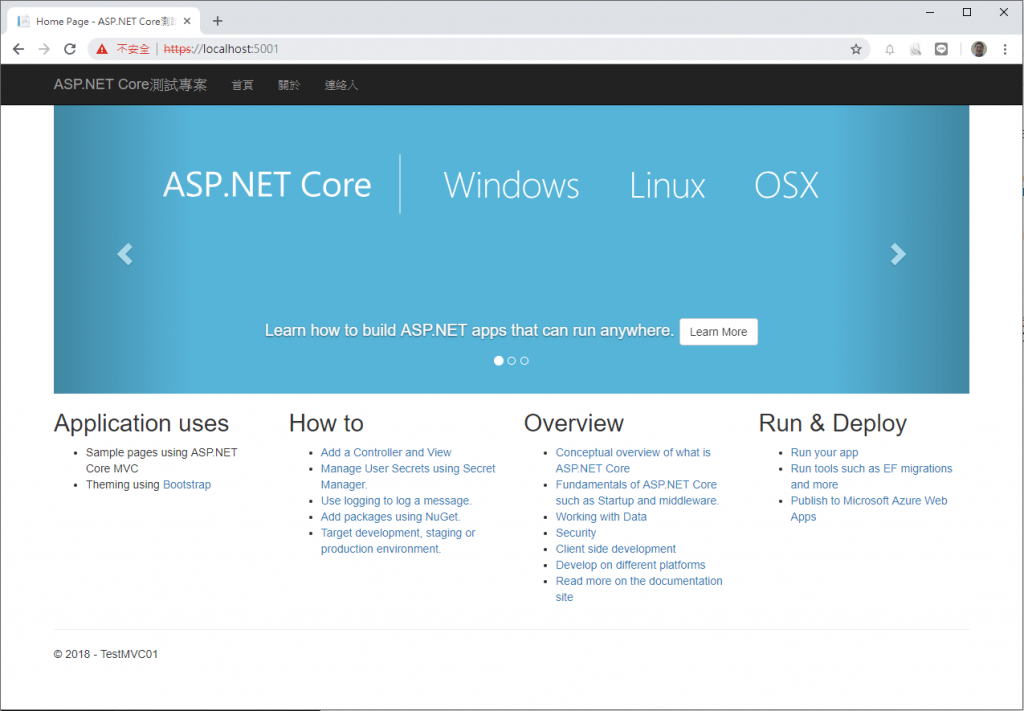
Task: Select the Home Page browser tab
Action: [104, 21]
